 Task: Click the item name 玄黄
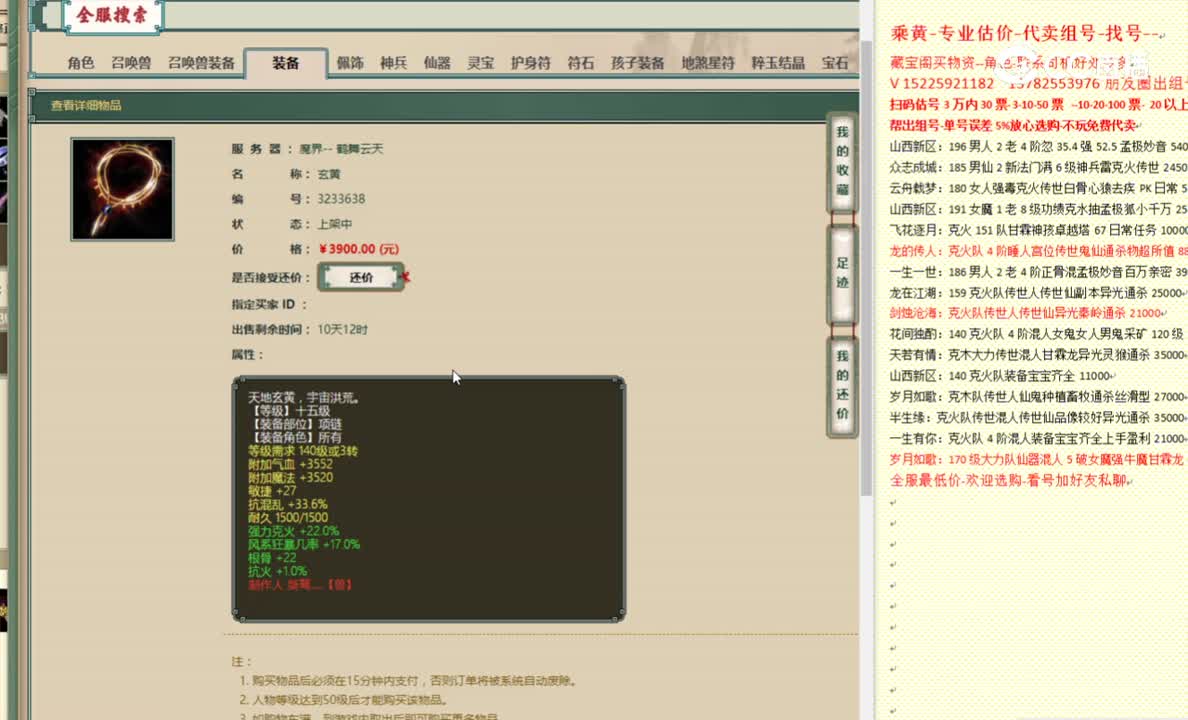point(329,174)
